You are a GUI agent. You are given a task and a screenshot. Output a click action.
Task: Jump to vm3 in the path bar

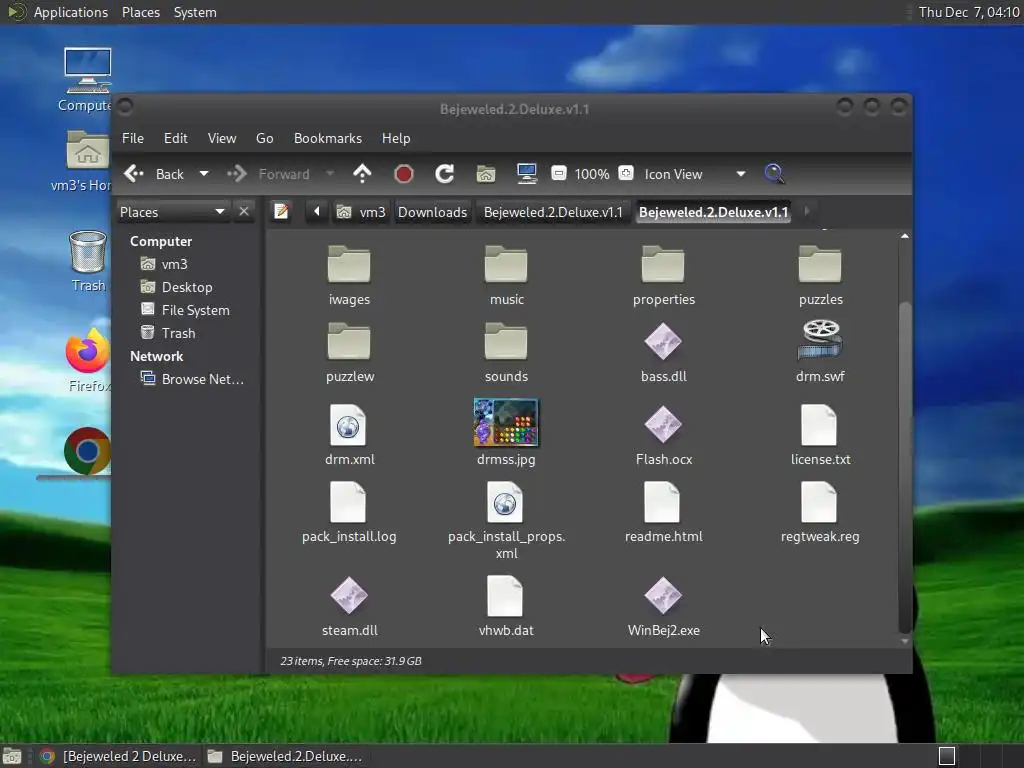point(361,212)
